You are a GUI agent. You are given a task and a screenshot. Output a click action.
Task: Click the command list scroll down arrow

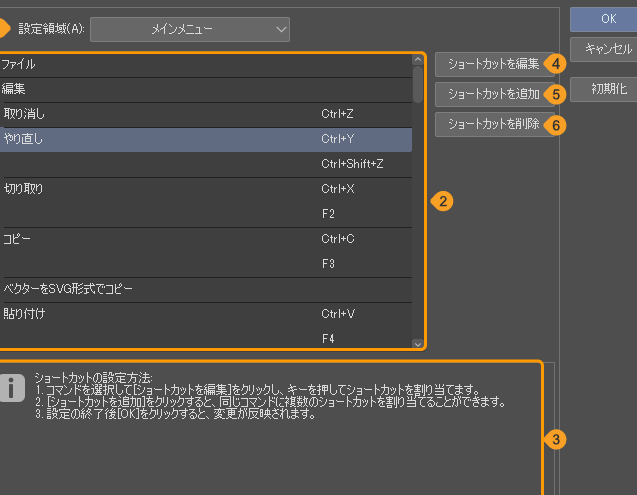[418, 344]
